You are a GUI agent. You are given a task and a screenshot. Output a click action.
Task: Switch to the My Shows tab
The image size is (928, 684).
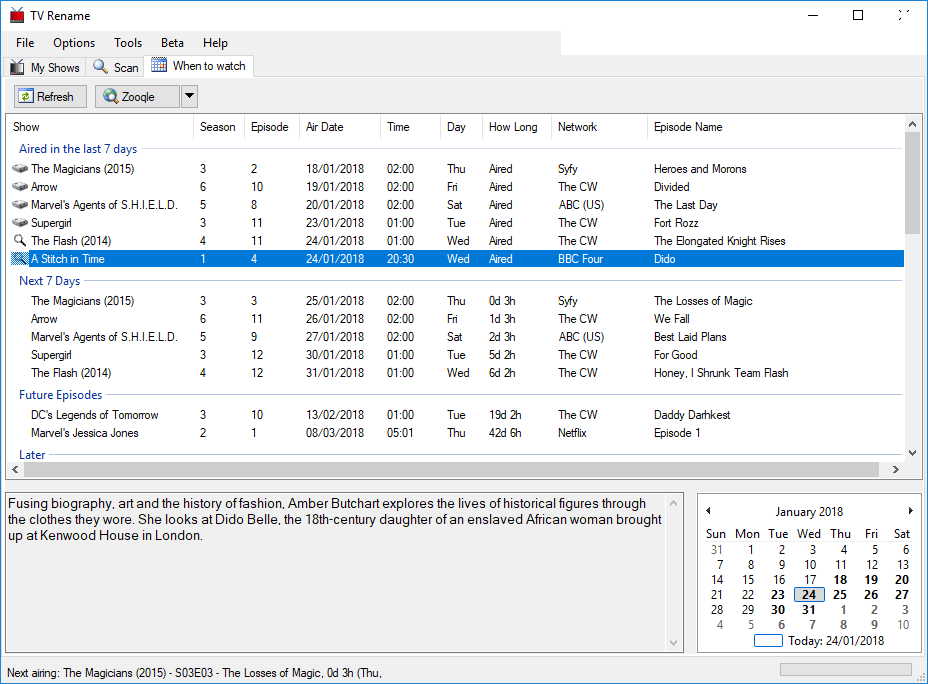click(45, 67)
